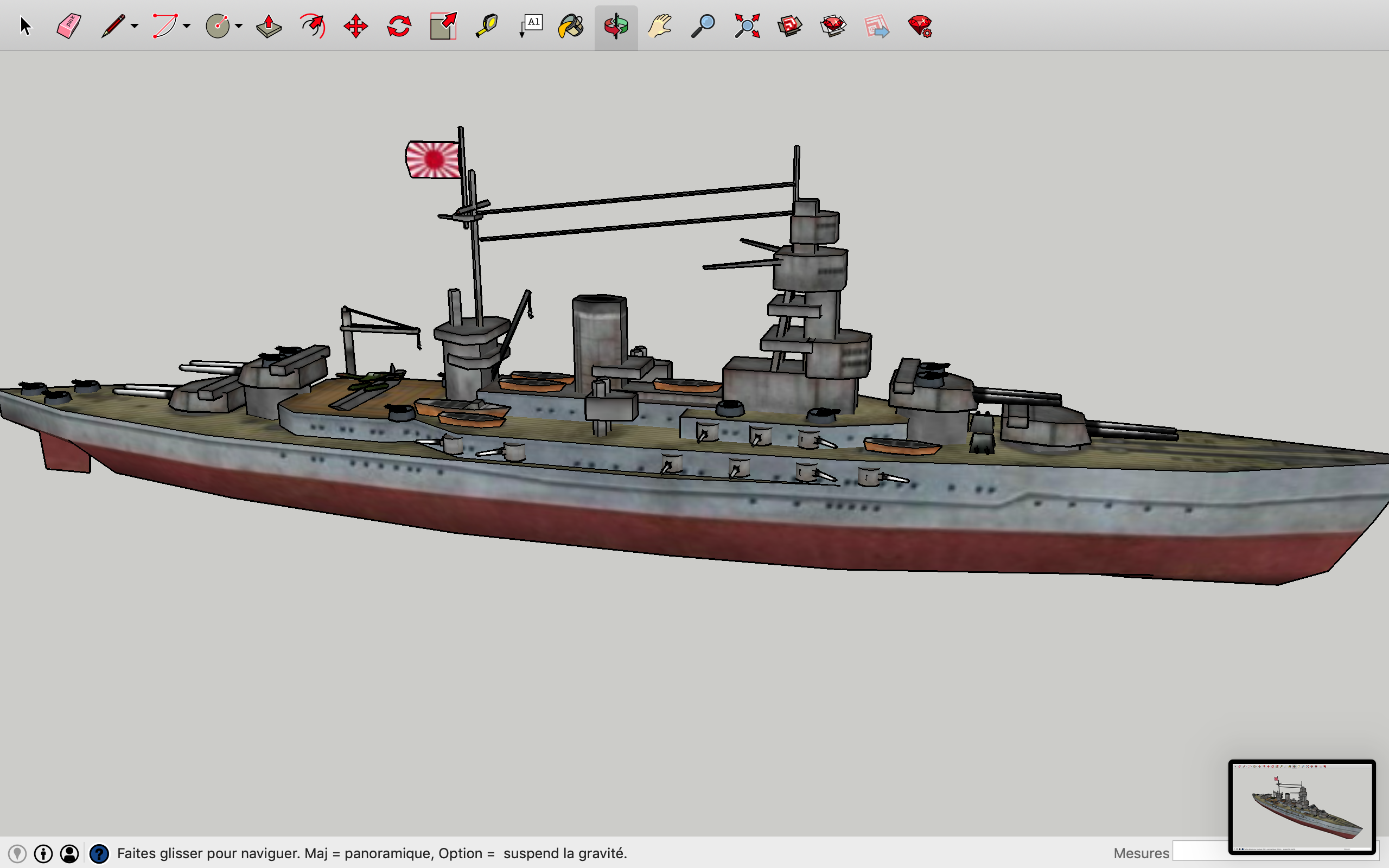Expand the Arc tool variants arrow

point(187,27)
